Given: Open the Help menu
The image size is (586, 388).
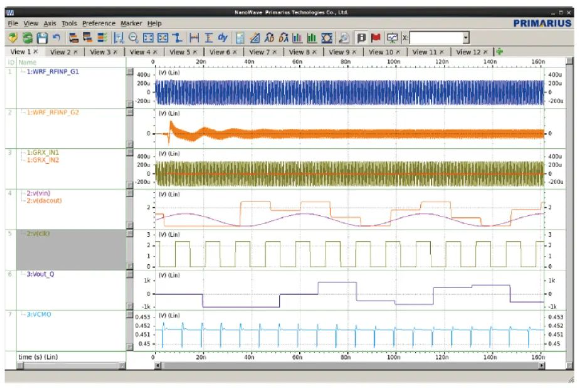Looking at the screenshot, I should pos(154,23).
